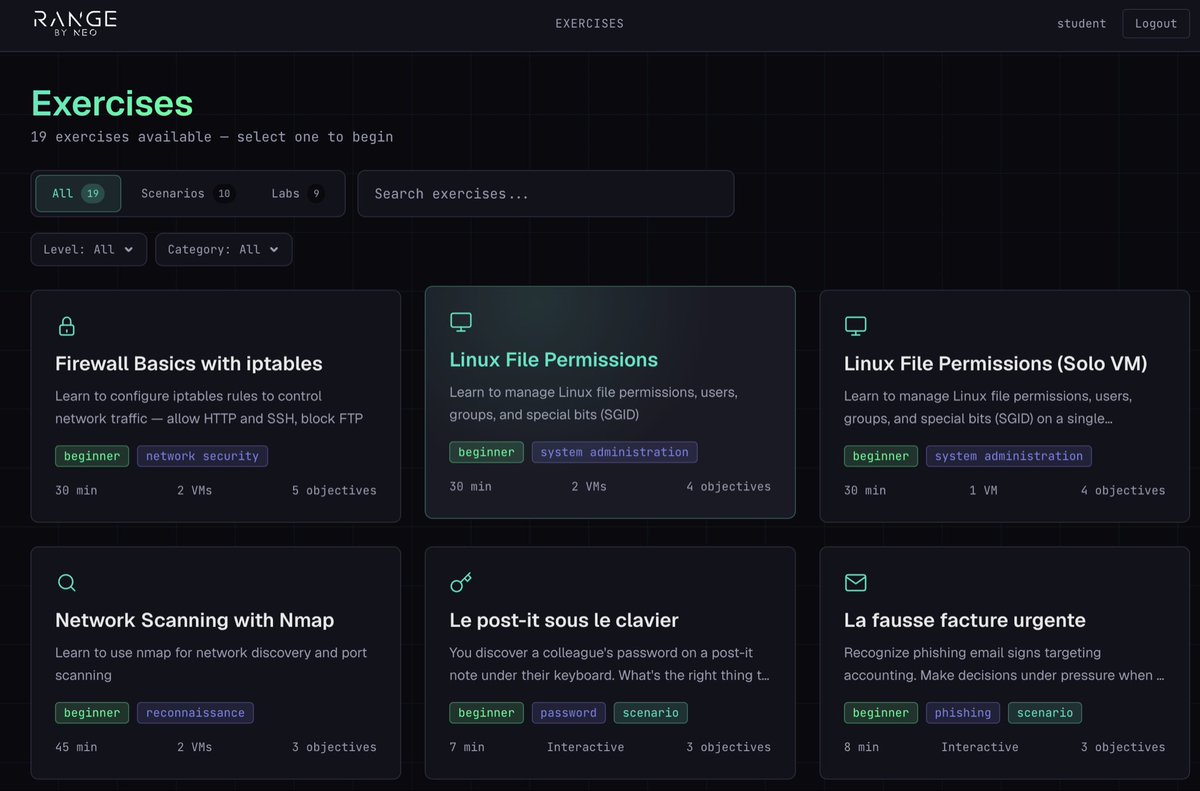Click the password tag
Viewport: 1200px width, 791px height.
pyautogui.click(x=569, y=713)
